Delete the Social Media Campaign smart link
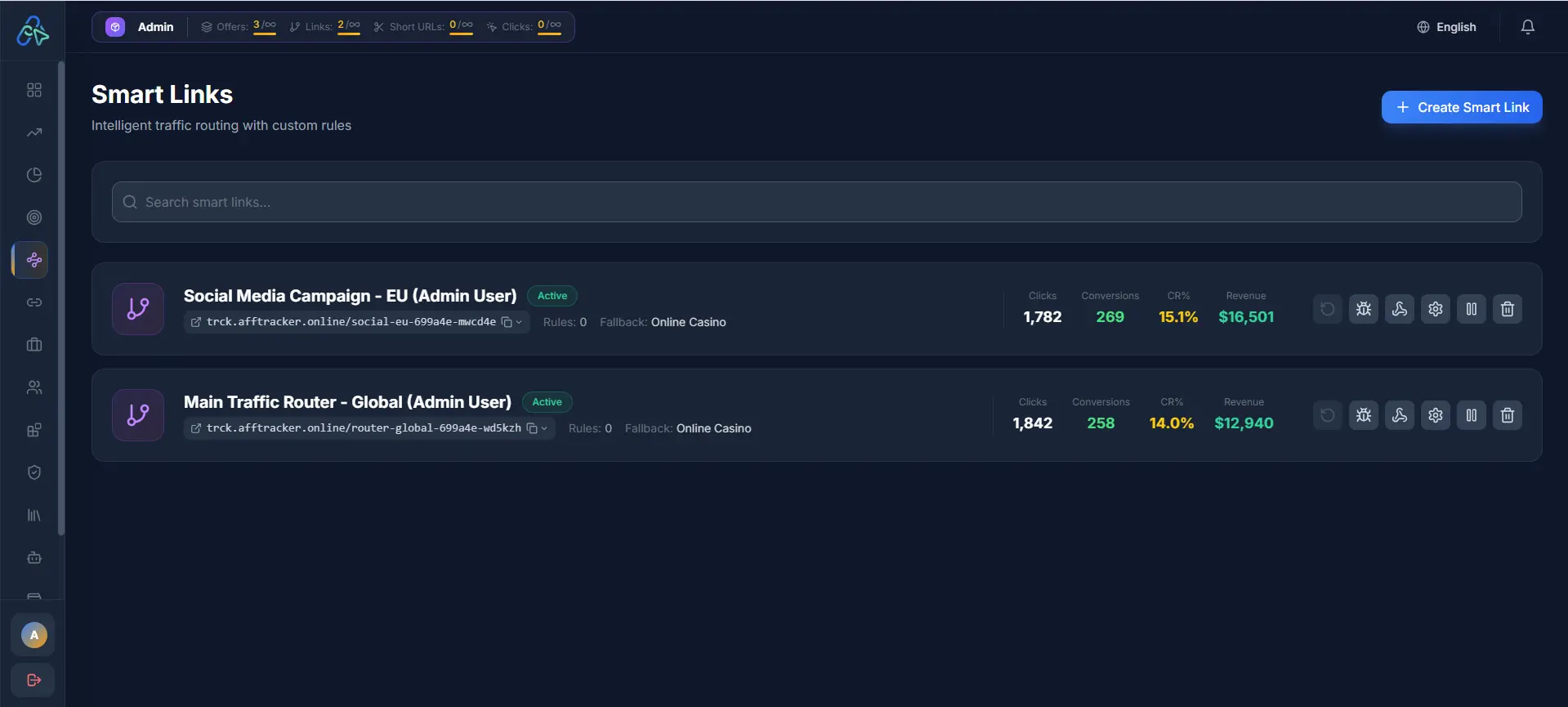The width and height of the screenshot is (1568, 707). tap(1508, 309)
